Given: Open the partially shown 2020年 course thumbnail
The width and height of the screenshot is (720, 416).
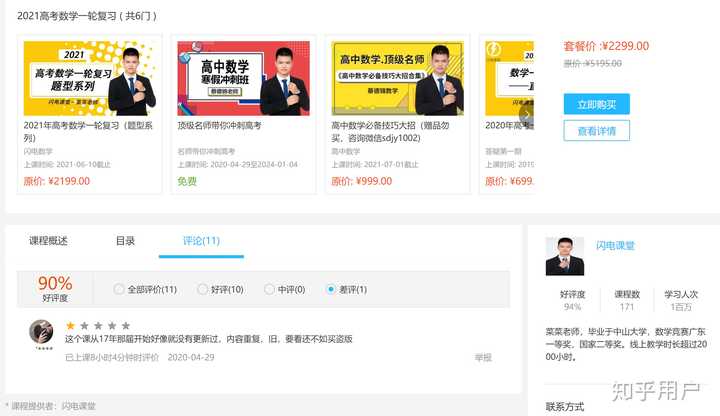Looking at the screenshot, I should point(510,78).
